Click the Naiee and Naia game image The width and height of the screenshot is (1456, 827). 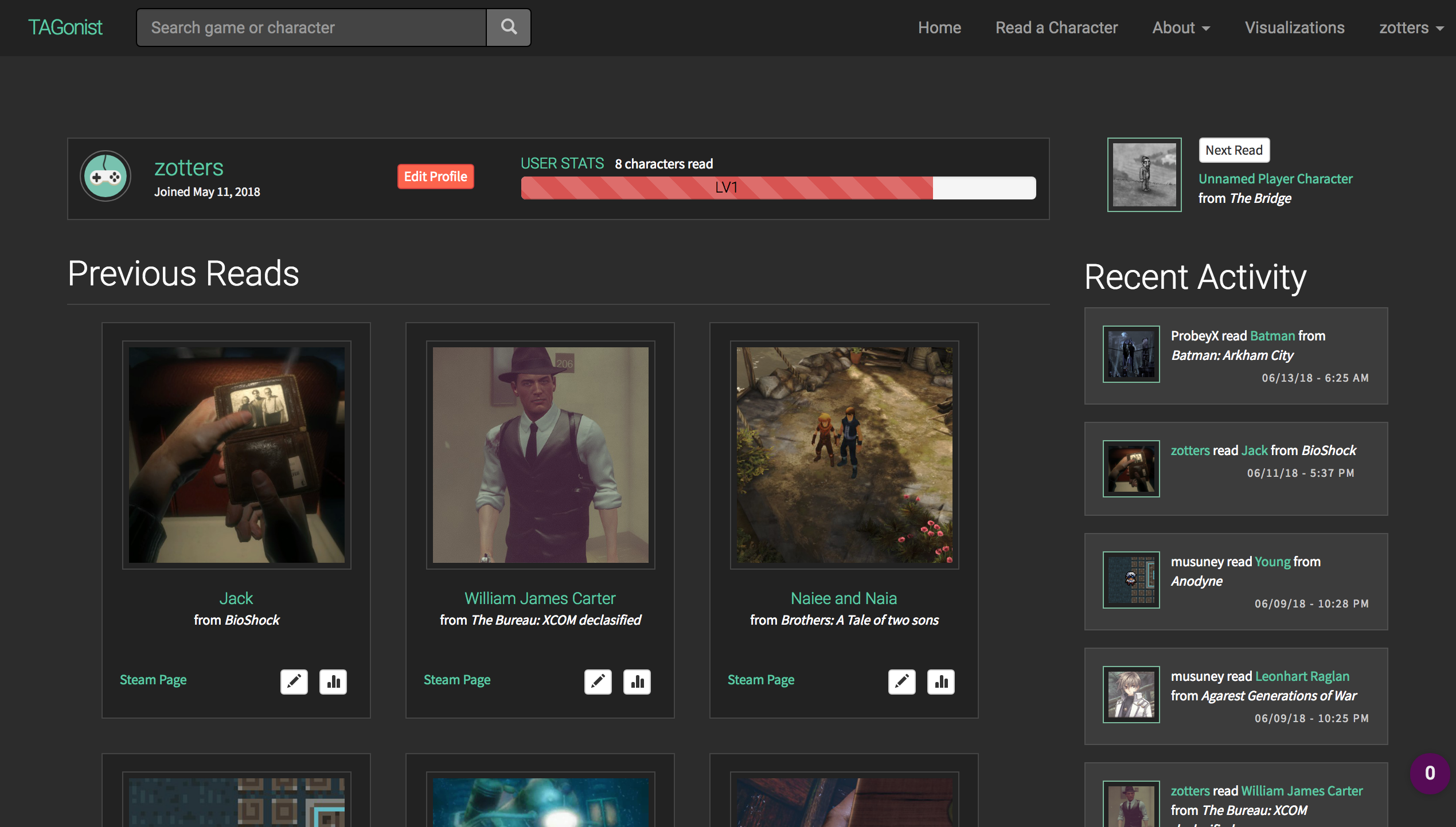[845, 455]
